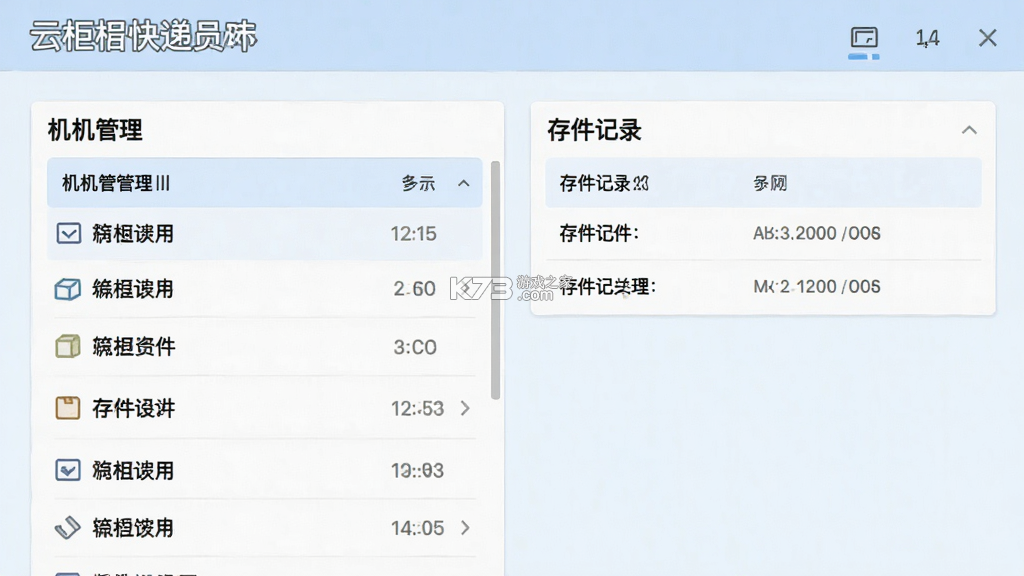Click the window layout icon in header

coord(864,37)
